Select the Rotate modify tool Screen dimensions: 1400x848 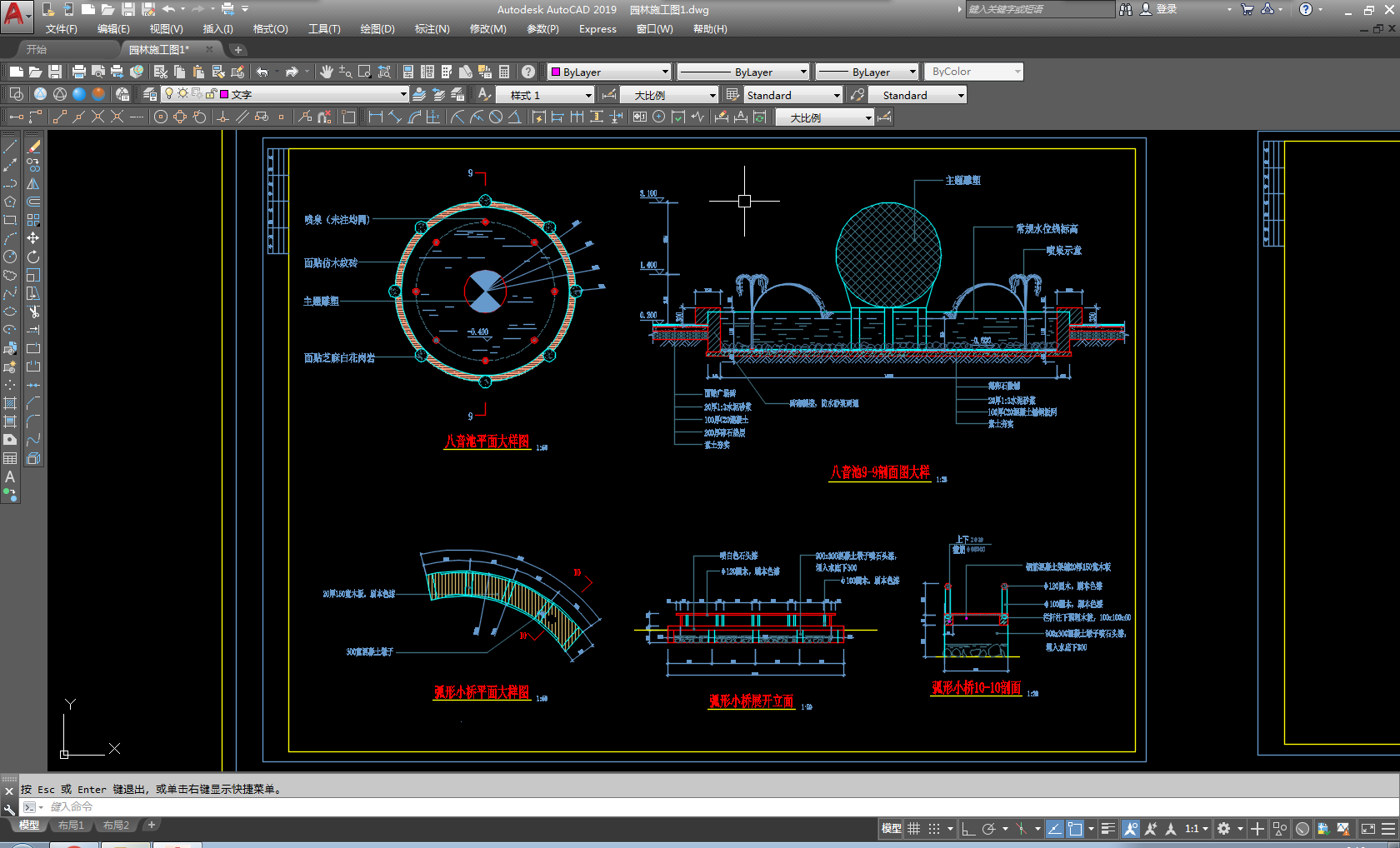pyautogui.click(x=33, y=257)
